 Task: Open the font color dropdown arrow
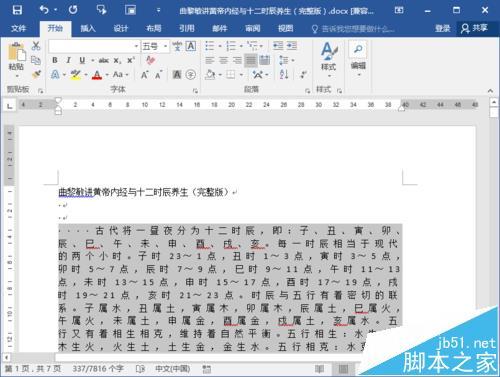(x=107, y=75)
